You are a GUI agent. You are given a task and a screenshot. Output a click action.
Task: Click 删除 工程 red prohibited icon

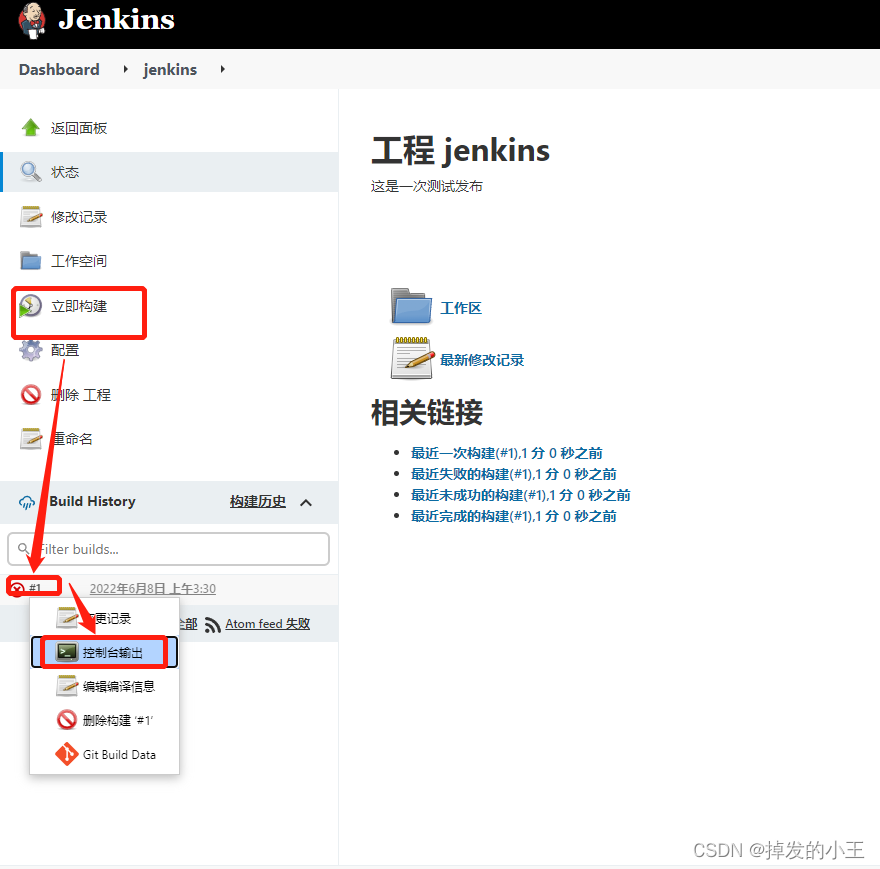30,395
